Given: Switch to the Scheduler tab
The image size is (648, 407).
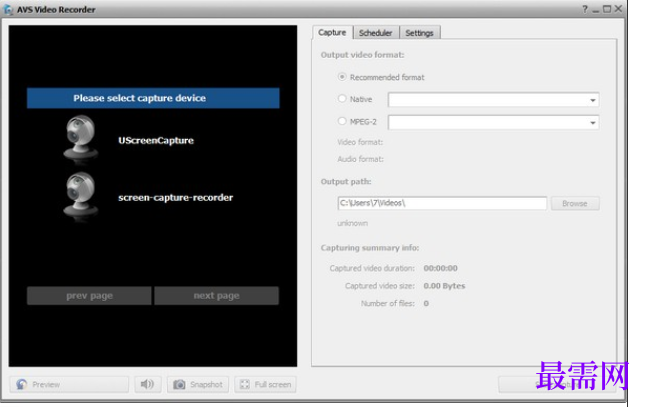Looking at the screenshot, I should click(x=376, y=33).
